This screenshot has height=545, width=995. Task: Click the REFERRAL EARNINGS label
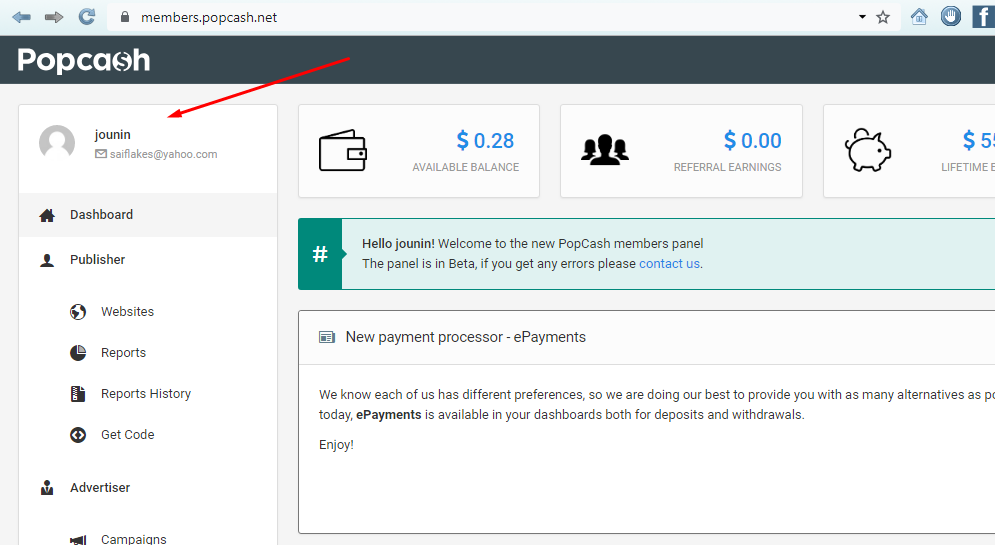[x=727, y=167]
